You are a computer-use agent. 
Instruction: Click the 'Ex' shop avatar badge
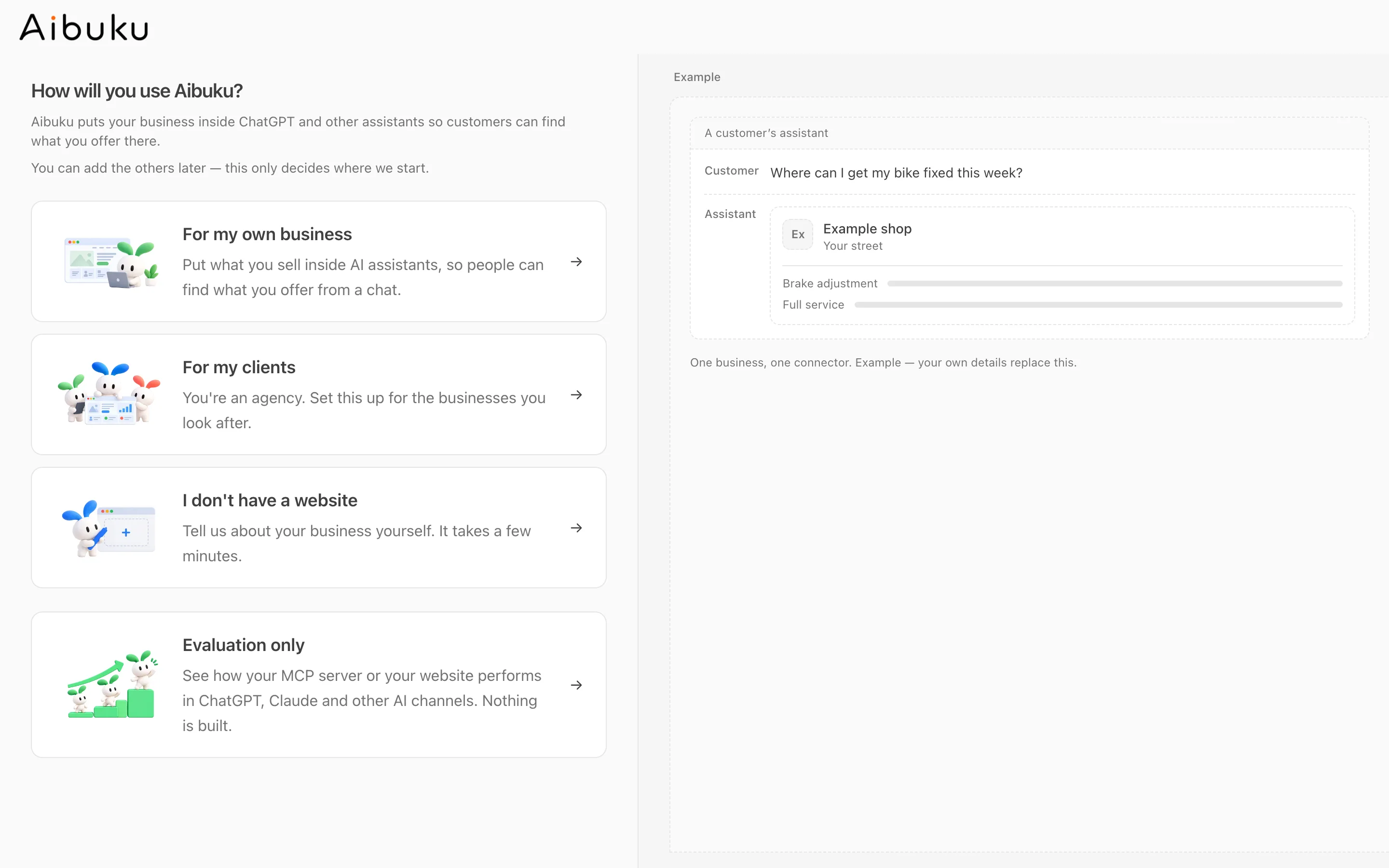click(x=798, y=234)
